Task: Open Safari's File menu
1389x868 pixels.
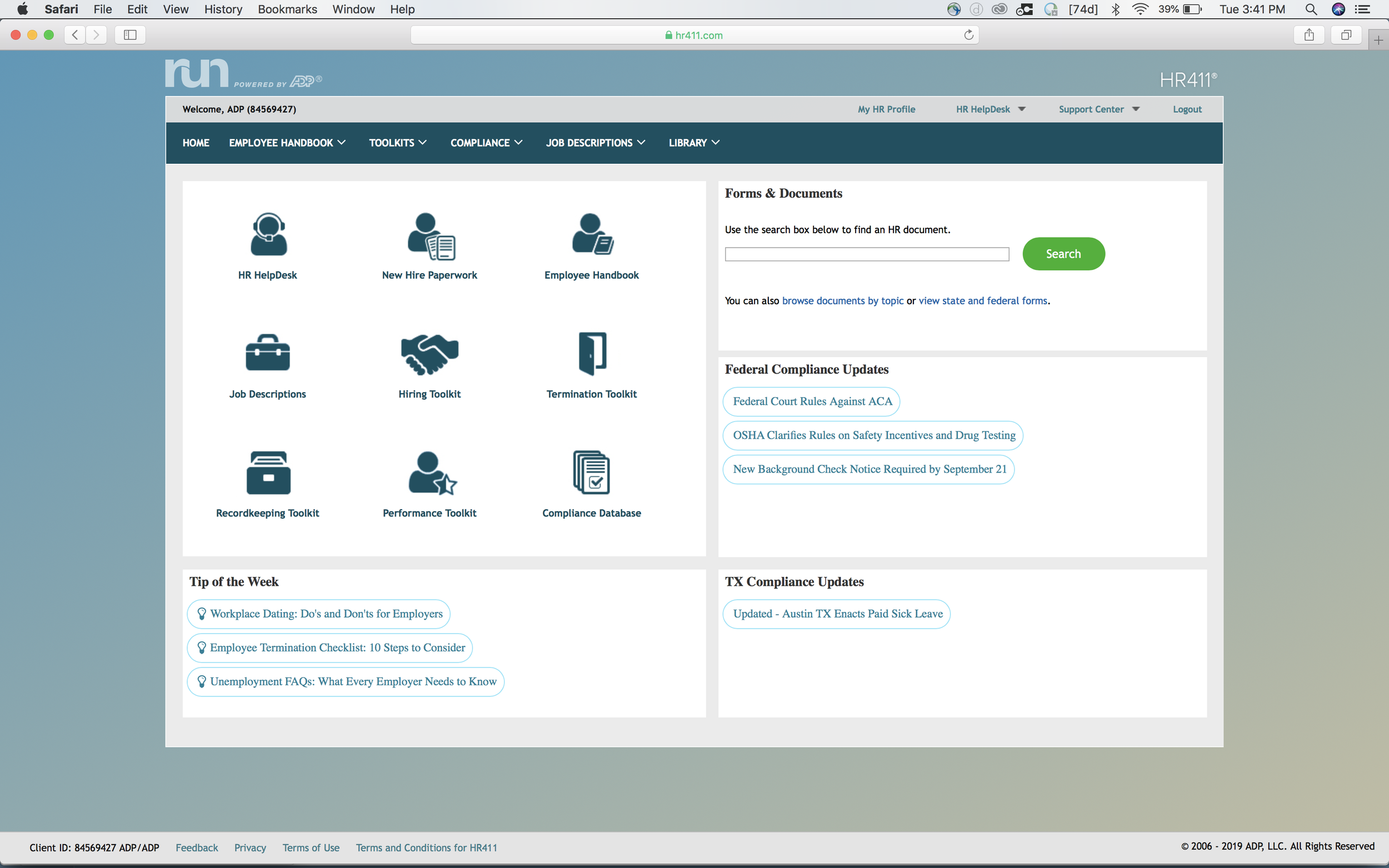Action: point(103,9)
